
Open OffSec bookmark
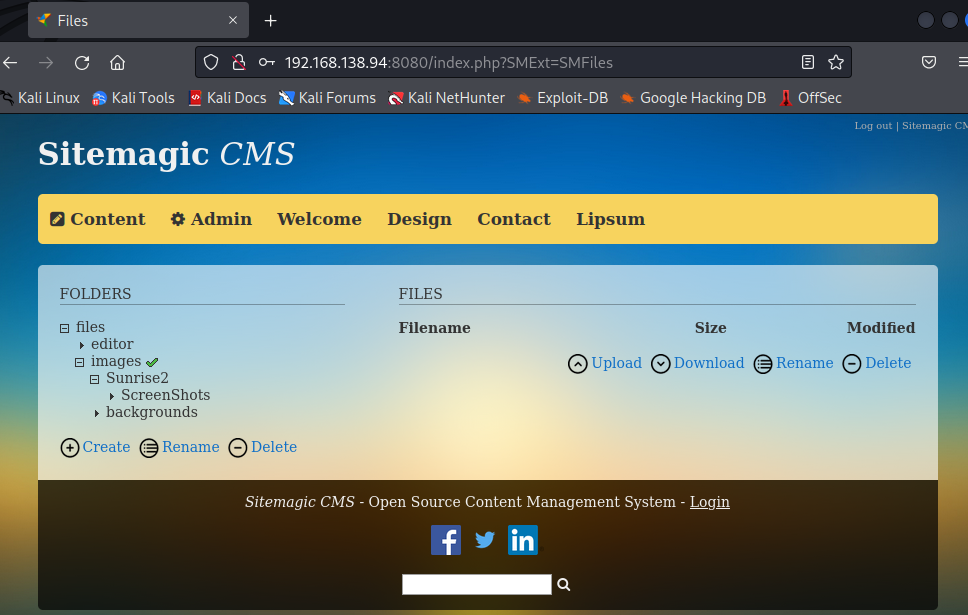(x=810, y=98)
